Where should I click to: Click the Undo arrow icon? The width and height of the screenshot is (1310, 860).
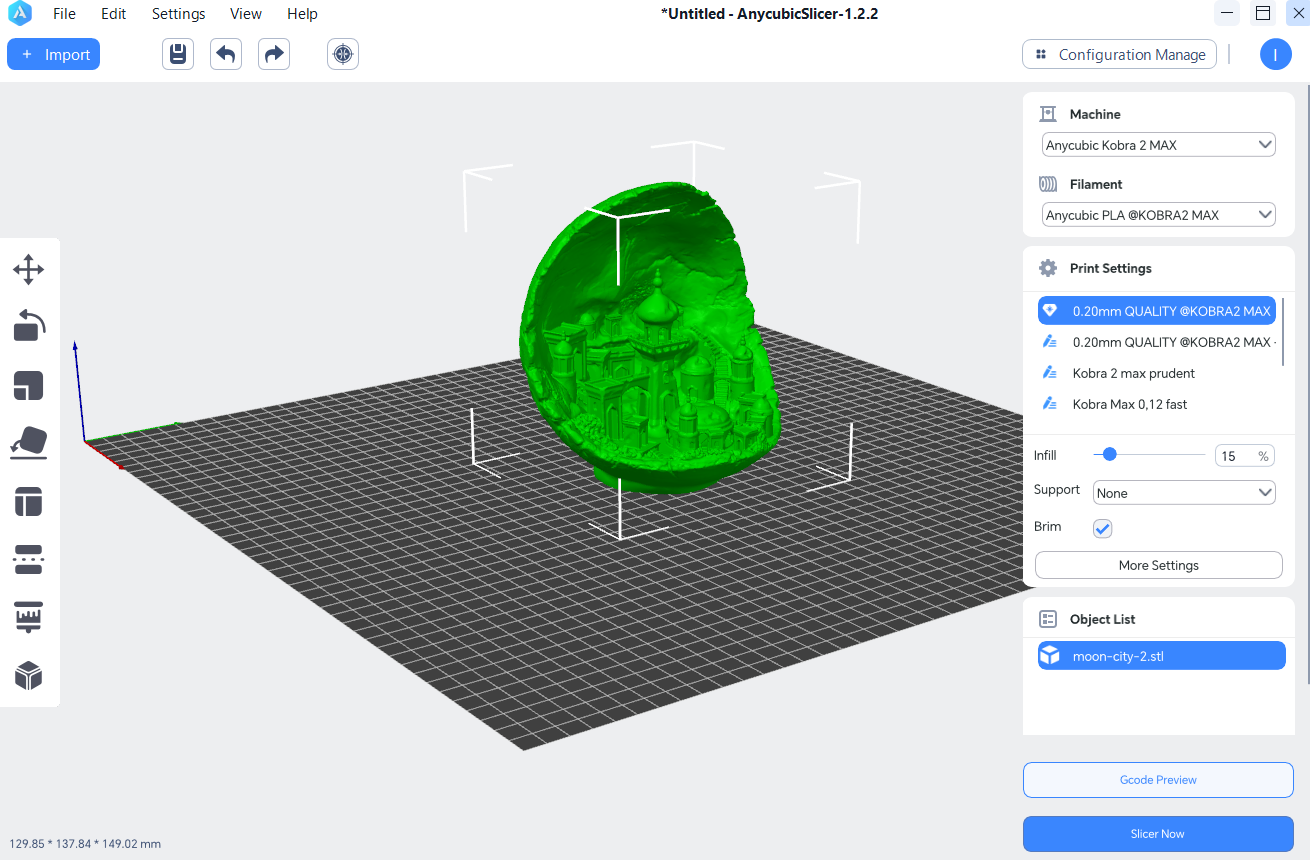click(x=226, y=54)
